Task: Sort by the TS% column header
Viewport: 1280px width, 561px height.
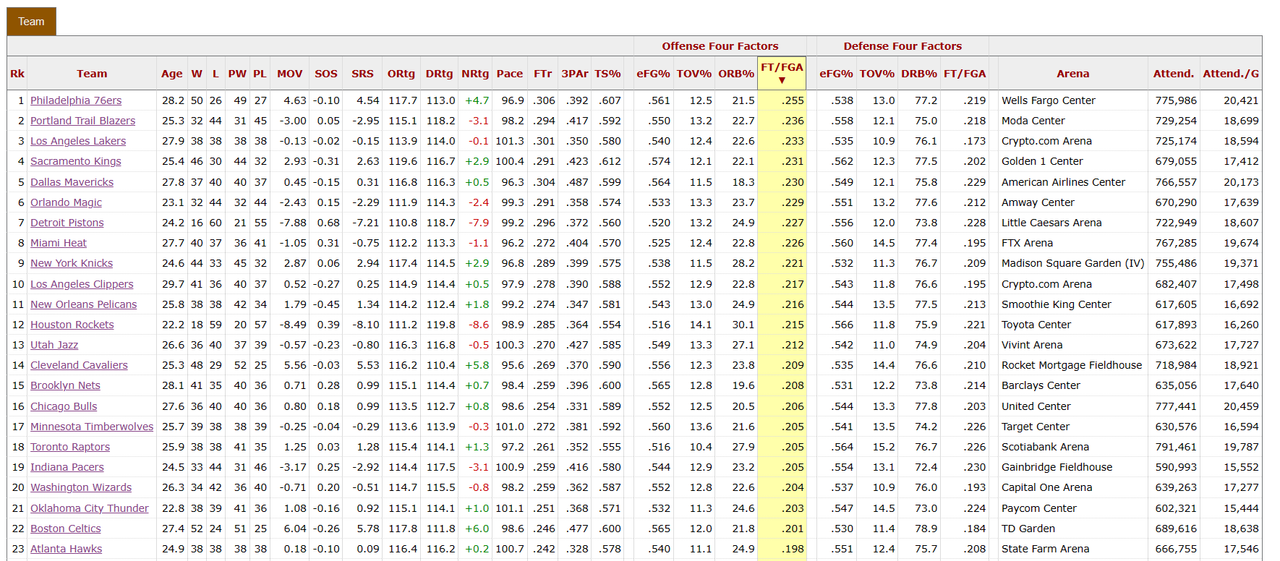Action: pyautogui.click(x=607, y=73)
